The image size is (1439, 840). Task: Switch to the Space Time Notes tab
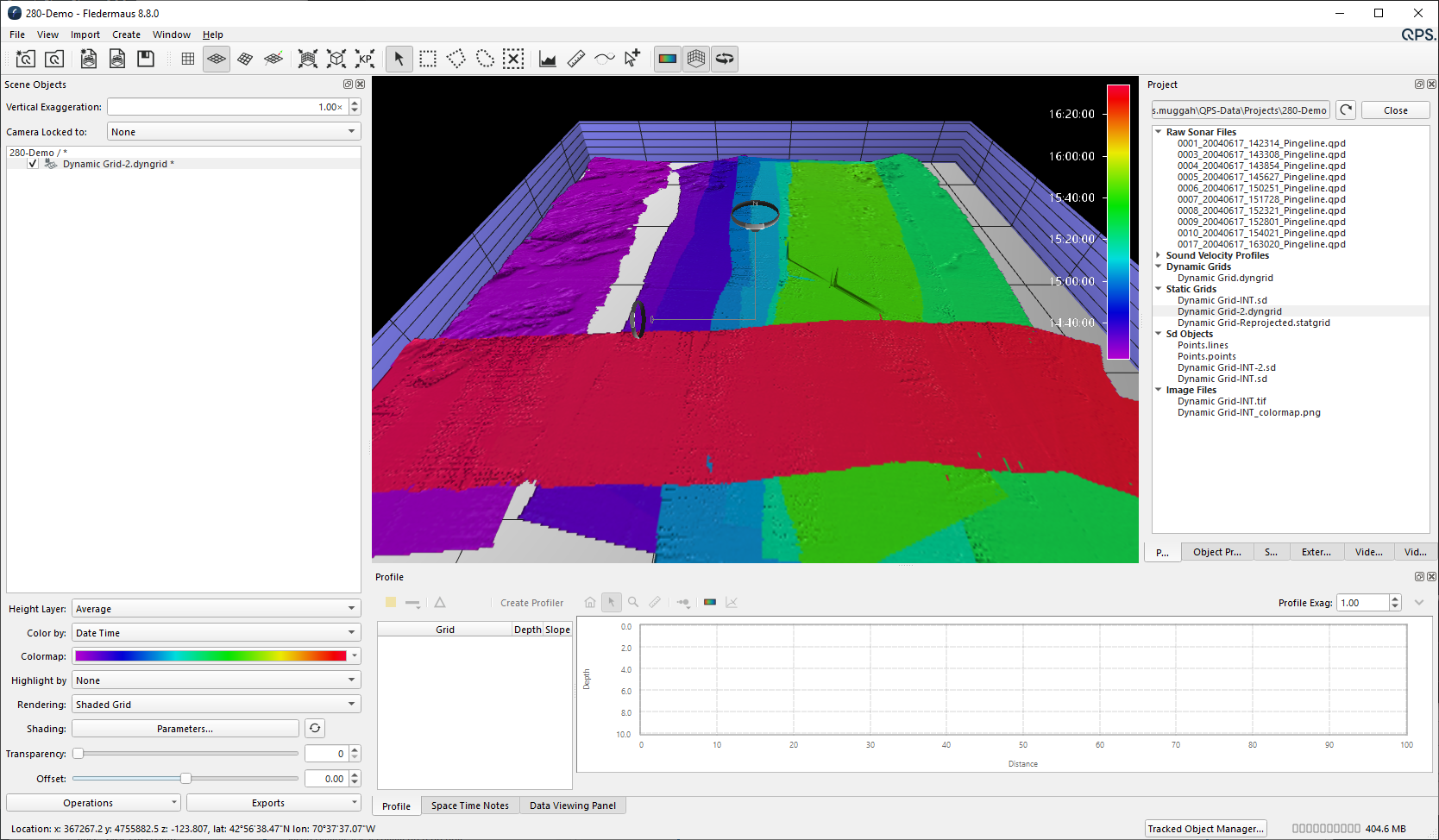point(469,806)
